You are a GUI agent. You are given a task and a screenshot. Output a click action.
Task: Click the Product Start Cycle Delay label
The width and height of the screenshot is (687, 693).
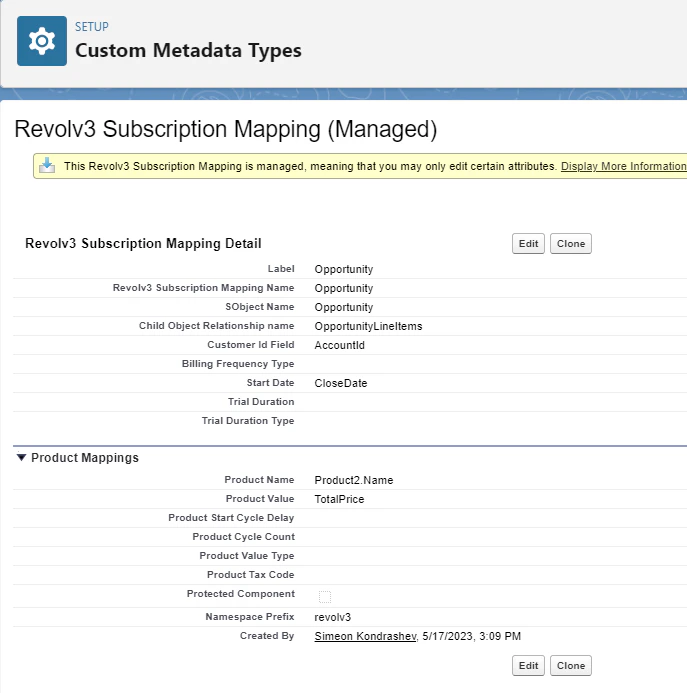pyautogui.click(x=231, y=518)
